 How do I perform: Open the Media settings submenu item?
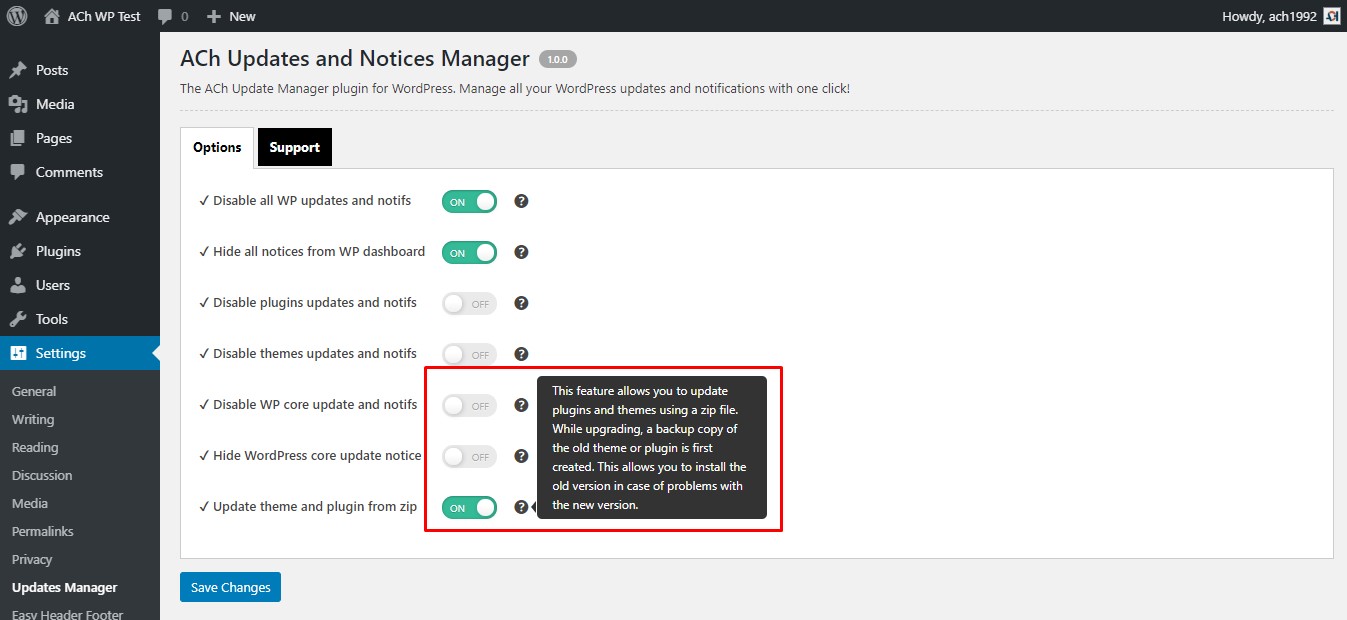click(30, 504)
